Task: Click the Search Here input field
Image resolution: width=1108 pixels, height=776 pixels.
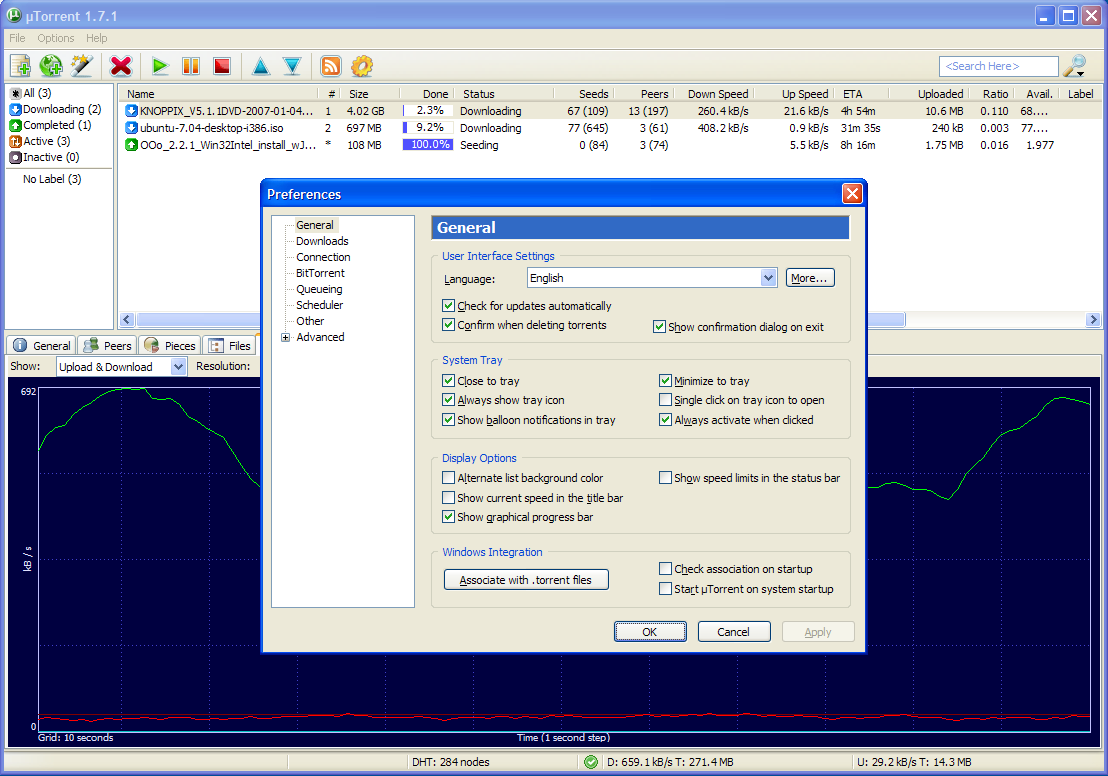Action: (x=998, y=66)
